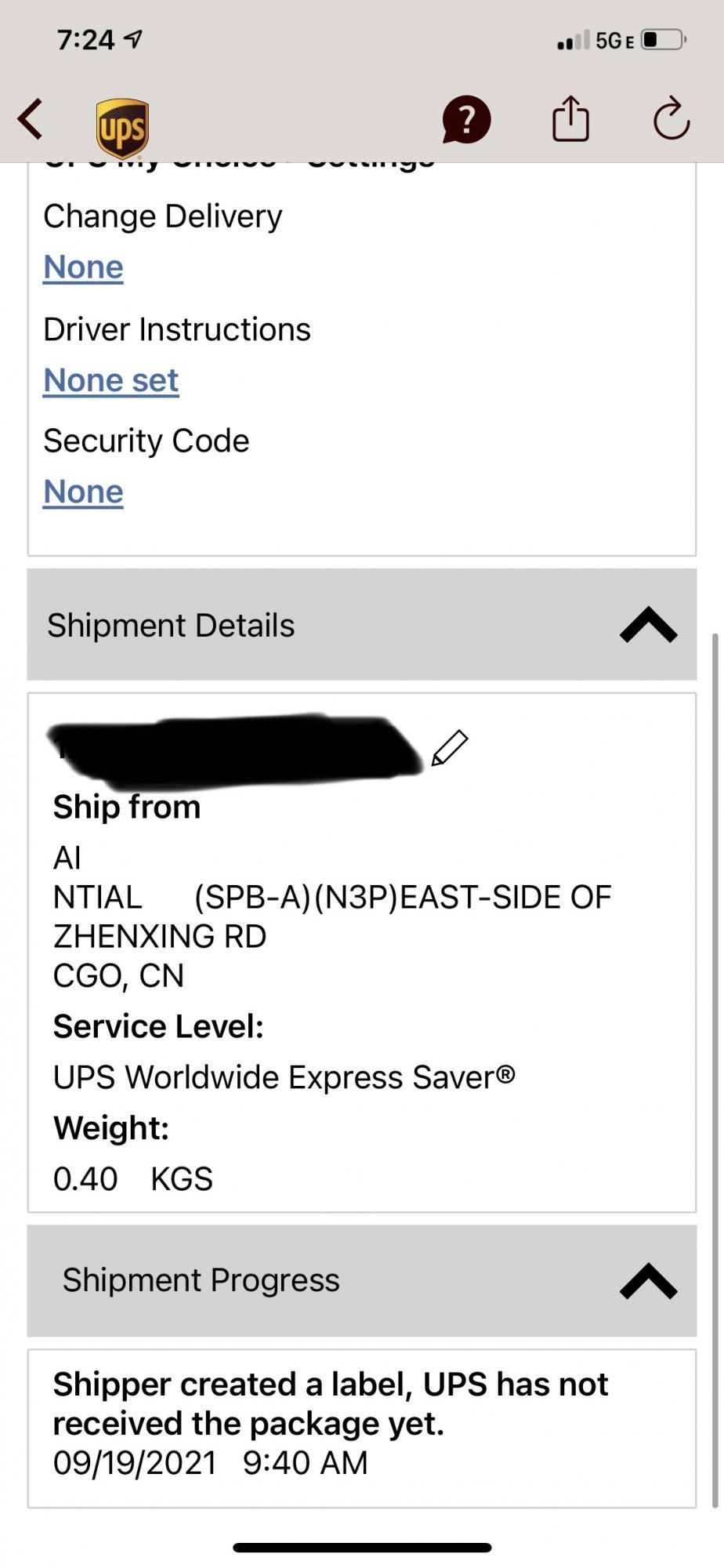The image size is (724, 1568).
Task: Tap the share icon
Action: [x=570, y=118]
